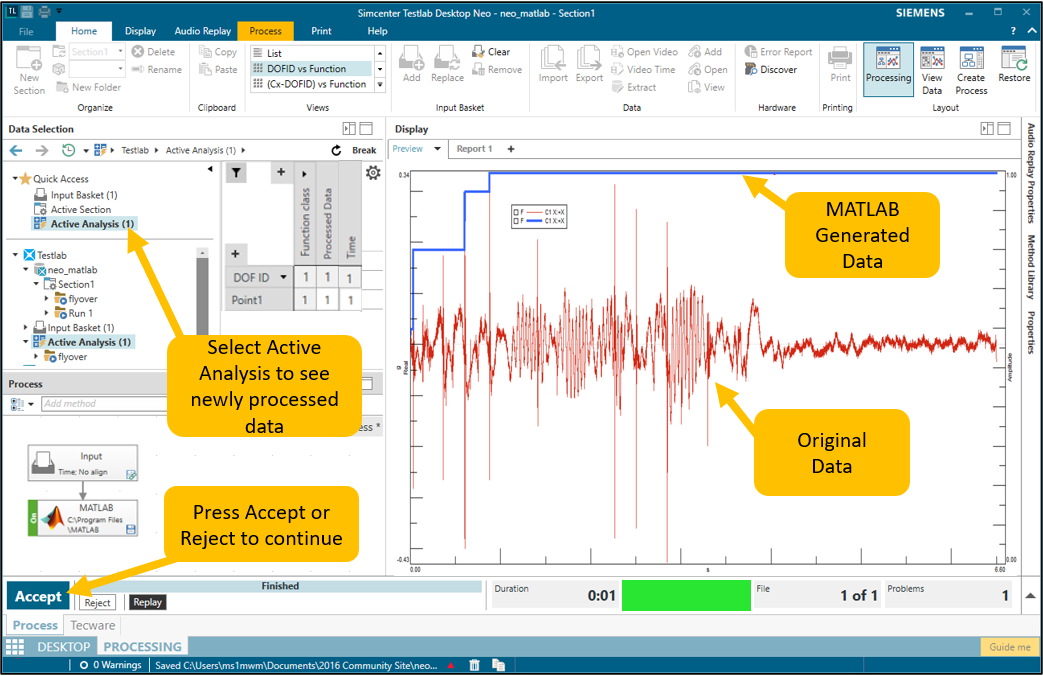The width and height of the screenshot is (1043, 676).
Task: Select the Tecware bottom tab
Action: [92, 625]
